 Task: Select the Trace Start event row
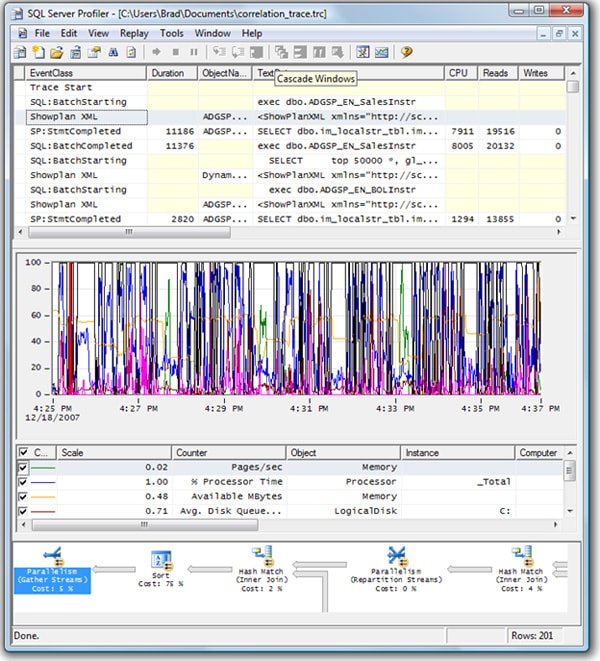[291, 88]
